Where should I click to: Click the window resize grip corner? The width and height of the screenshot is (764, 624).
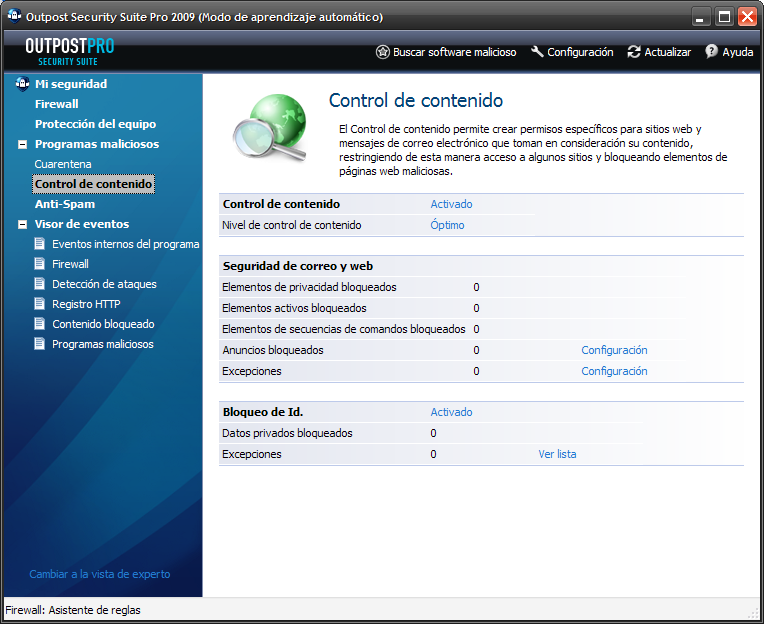pos(753,613)
